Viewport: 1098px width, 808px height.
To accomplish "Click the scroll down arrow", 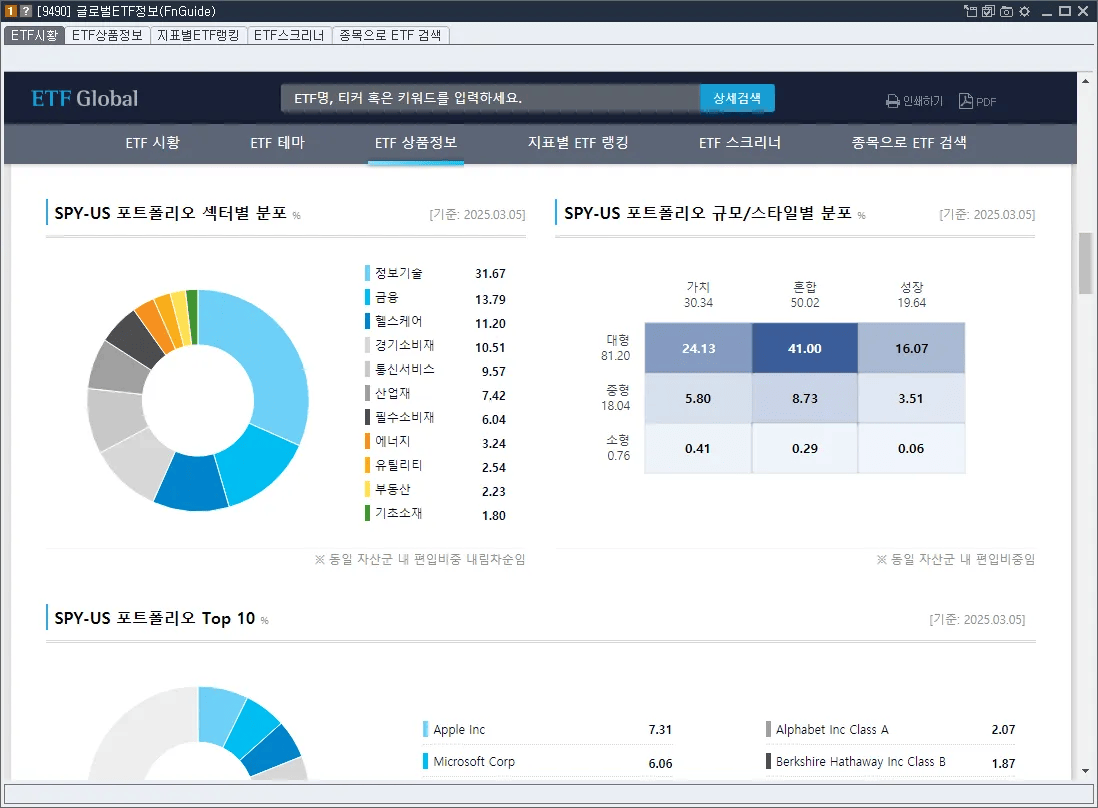I will pos(1085,771).
